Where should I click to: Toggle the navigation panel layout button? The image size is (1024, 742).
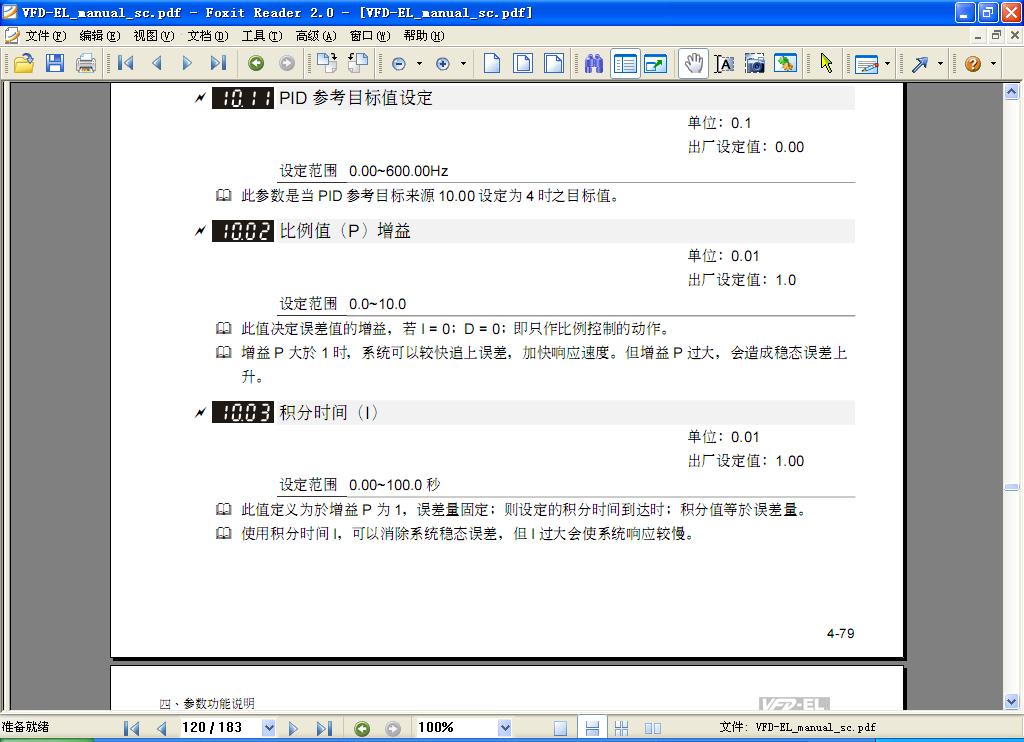(625, 63)
